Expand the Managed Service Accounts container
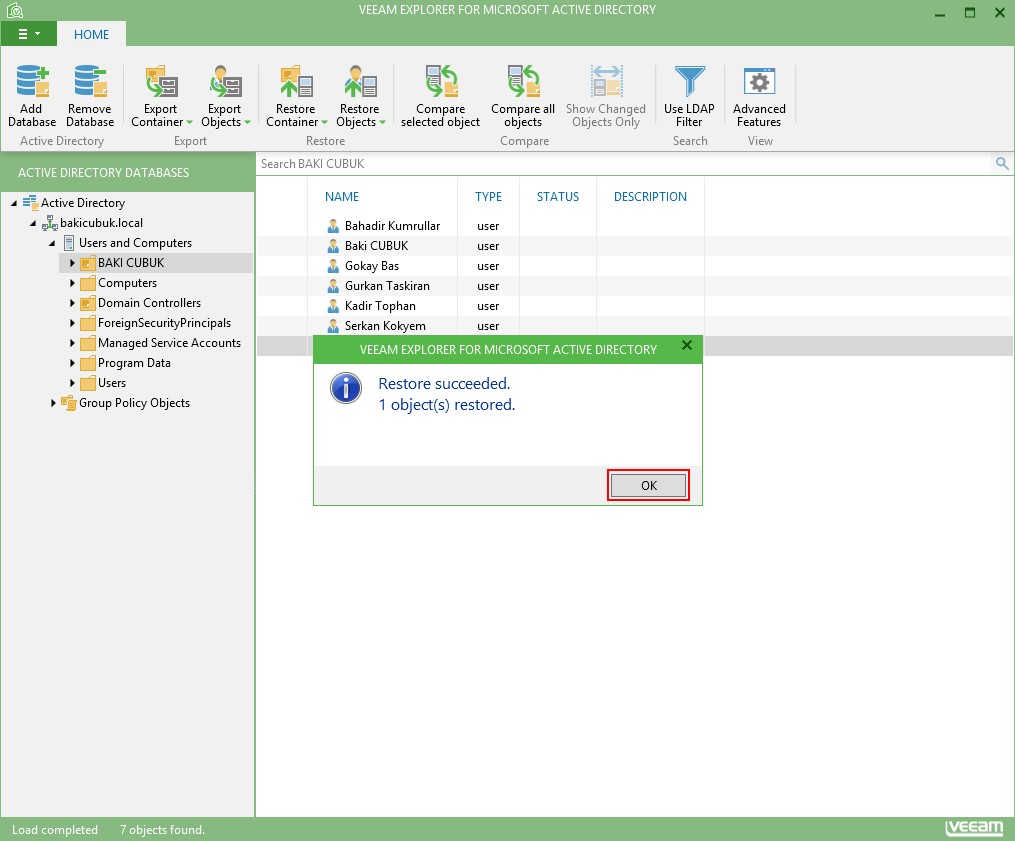This screenshot has width=1015, height=841. 72,343
